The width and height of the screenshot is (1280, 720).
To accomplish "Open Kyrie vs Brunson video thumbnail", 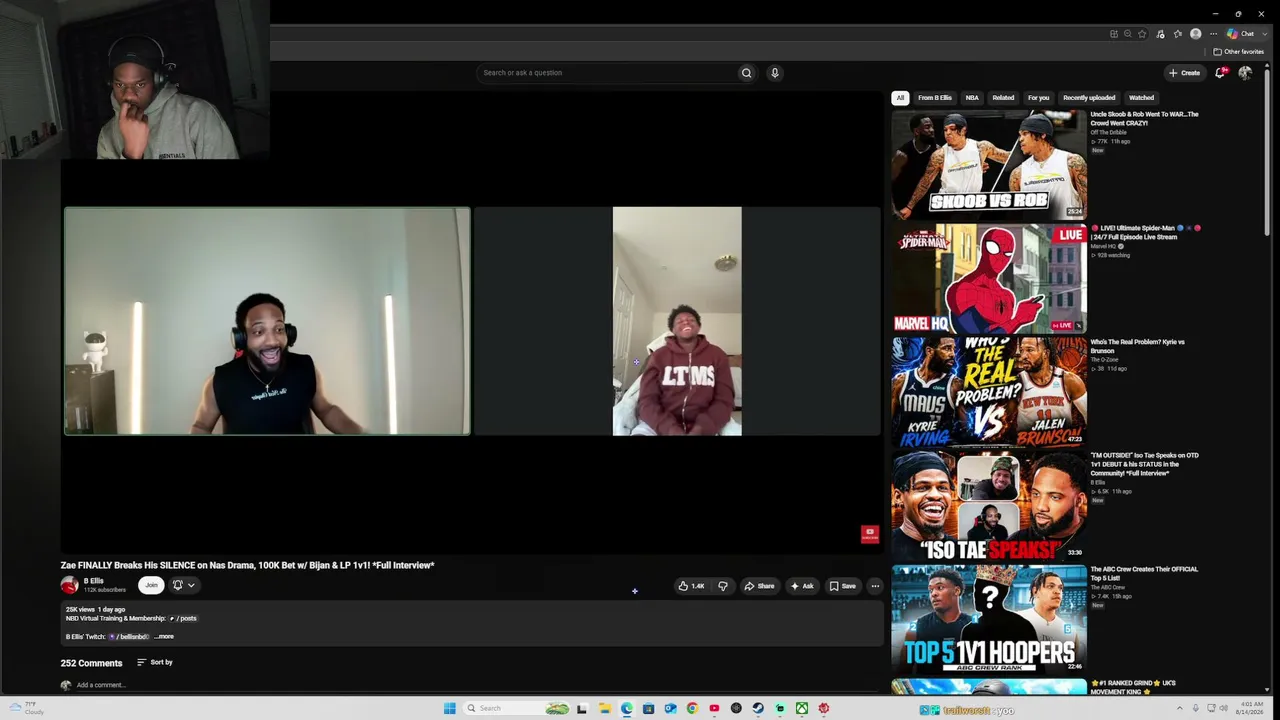I will 989,392.
